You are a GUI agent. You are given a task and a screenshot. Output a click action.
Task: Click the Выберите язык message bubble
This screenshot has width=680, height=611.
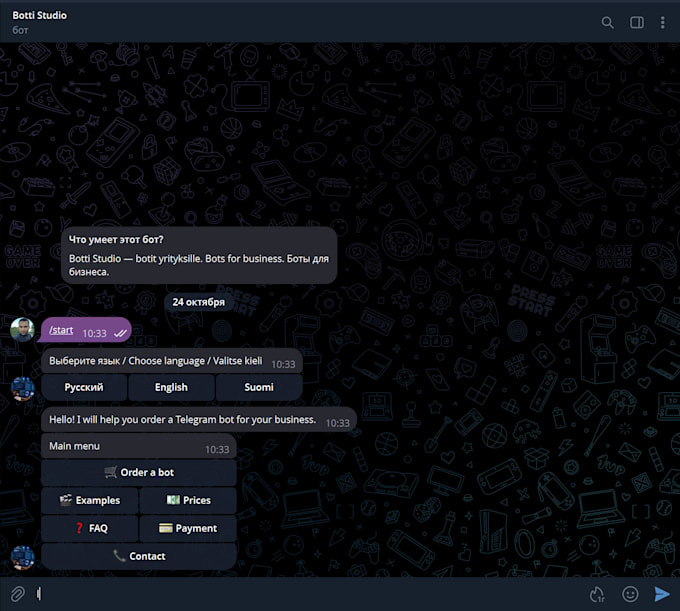tap(172, 361)
